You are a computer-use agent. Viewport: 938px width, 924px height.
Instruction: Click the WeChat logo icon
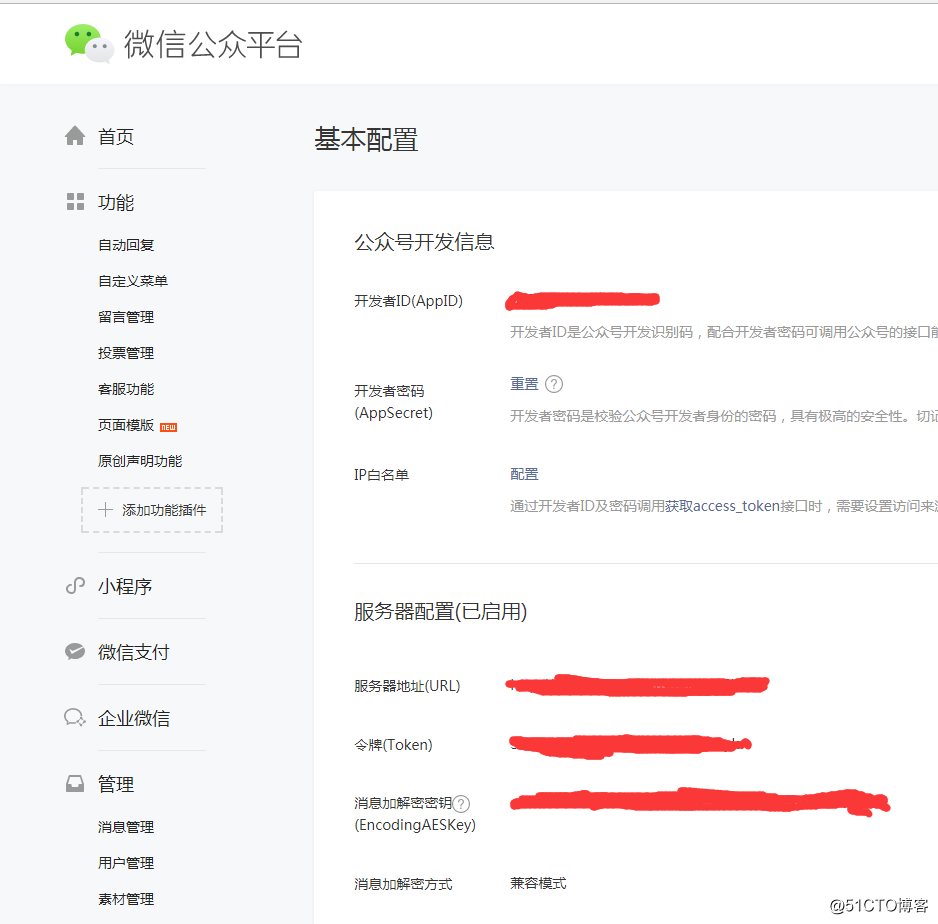89,44
